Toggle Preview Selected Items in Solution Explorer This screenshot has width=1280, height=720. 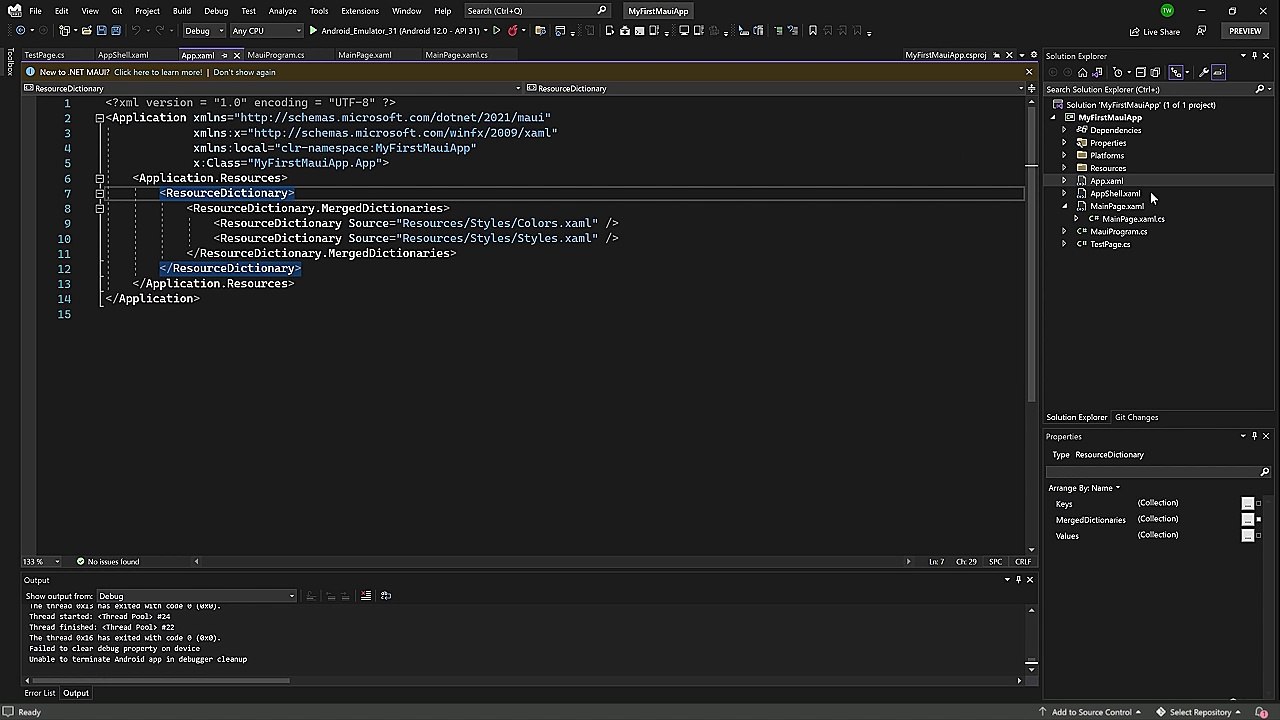point(1218,73)
